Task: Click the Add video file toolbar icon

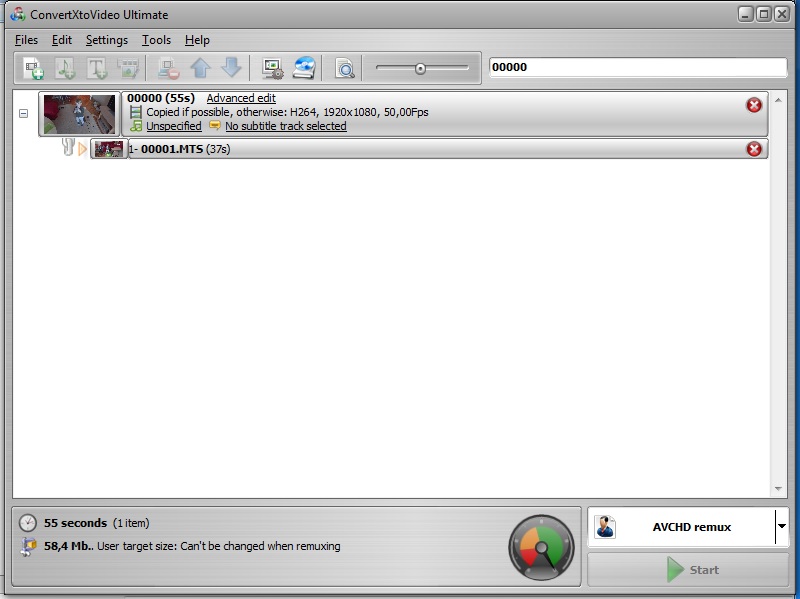Action: [34, 68]
